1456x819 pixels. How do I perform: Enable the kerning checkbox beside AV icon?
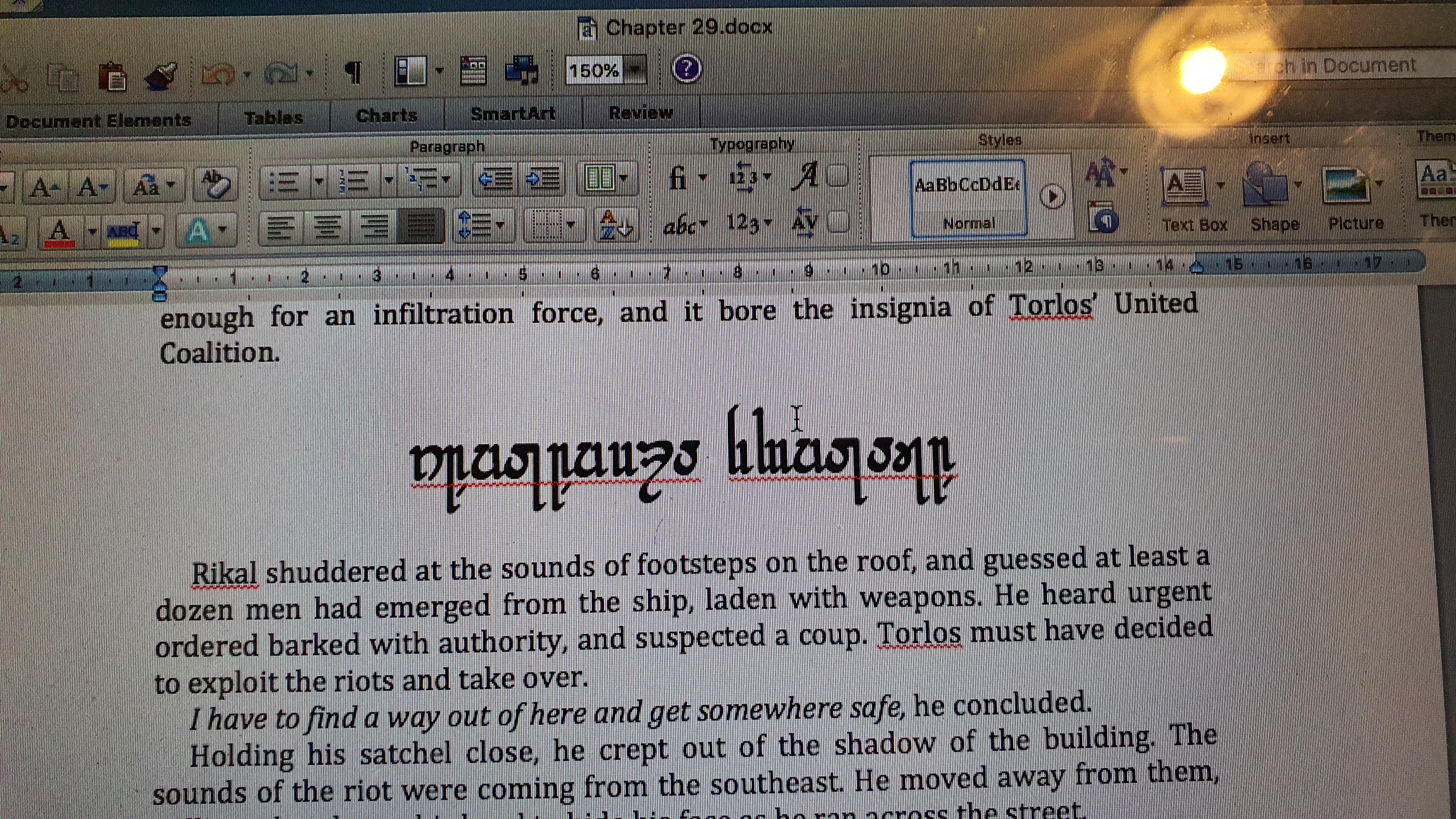(x=838, y=222)
